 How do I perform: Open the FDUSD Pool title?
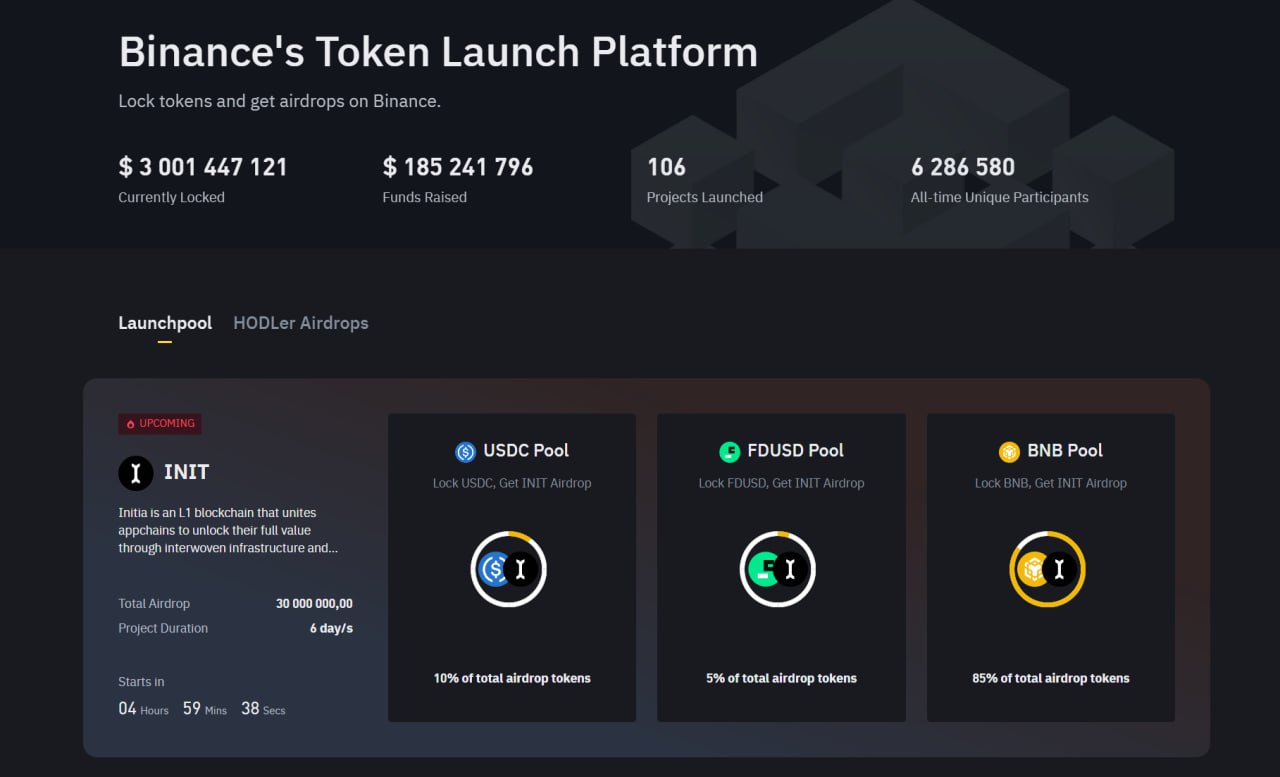795,451
